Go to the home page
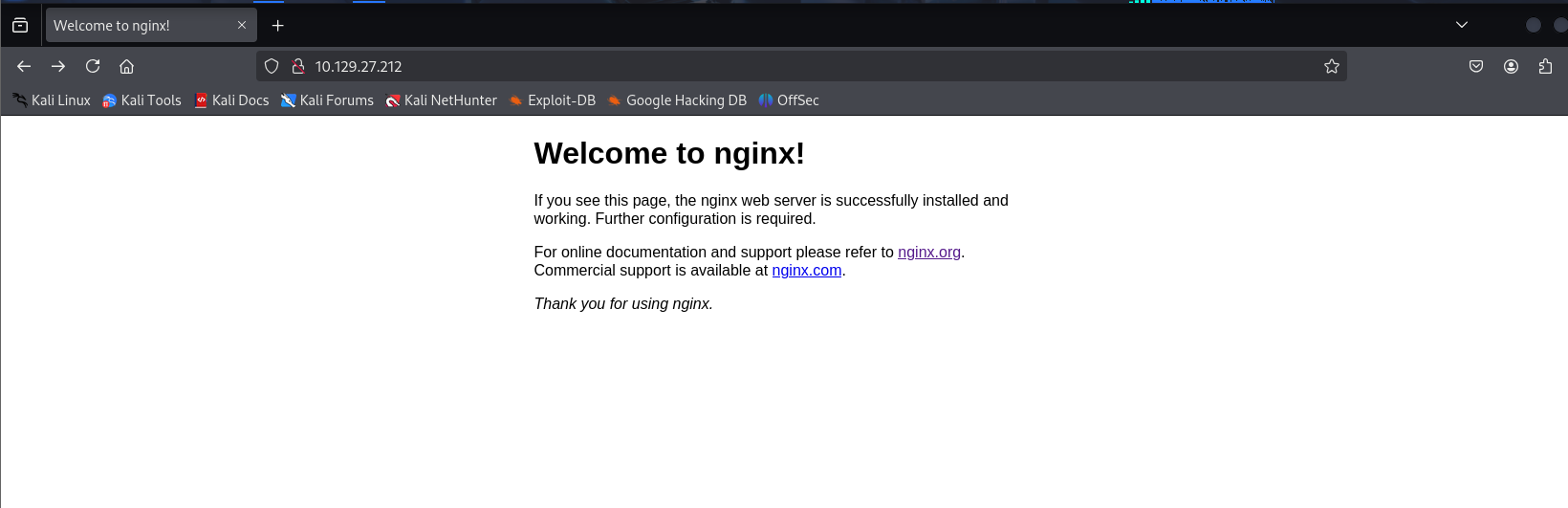This screenshot has width=1568, height=508. point(126,66)
